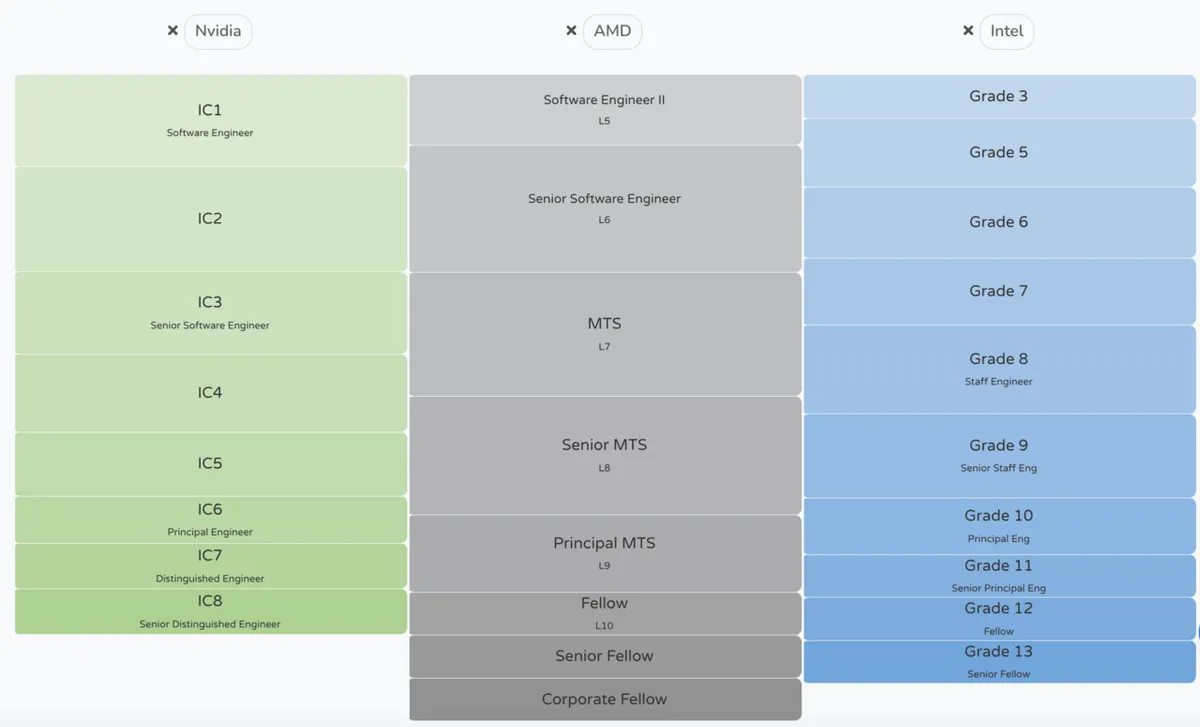
Task: Select the Nvidia company chip
Action: [218, 31]
